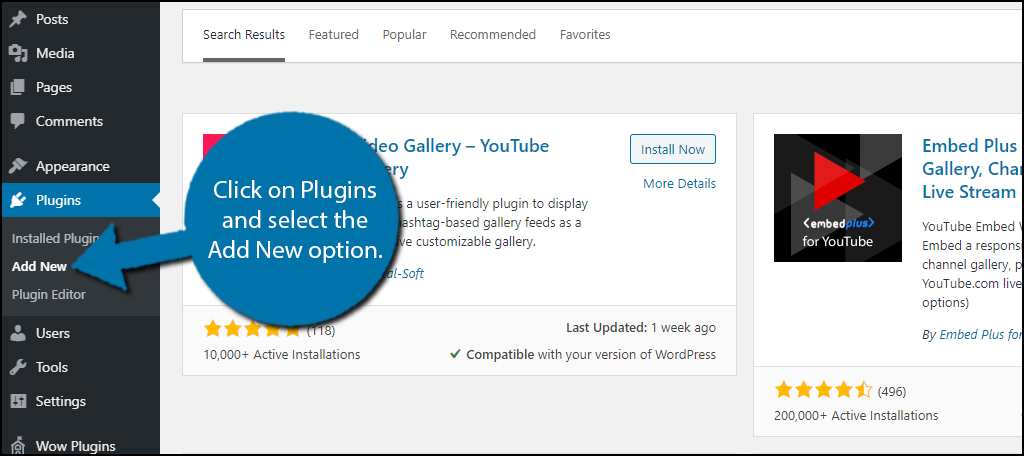Open Media via its sidebar icon
The image size is (1024, 456).
[18, 54]
